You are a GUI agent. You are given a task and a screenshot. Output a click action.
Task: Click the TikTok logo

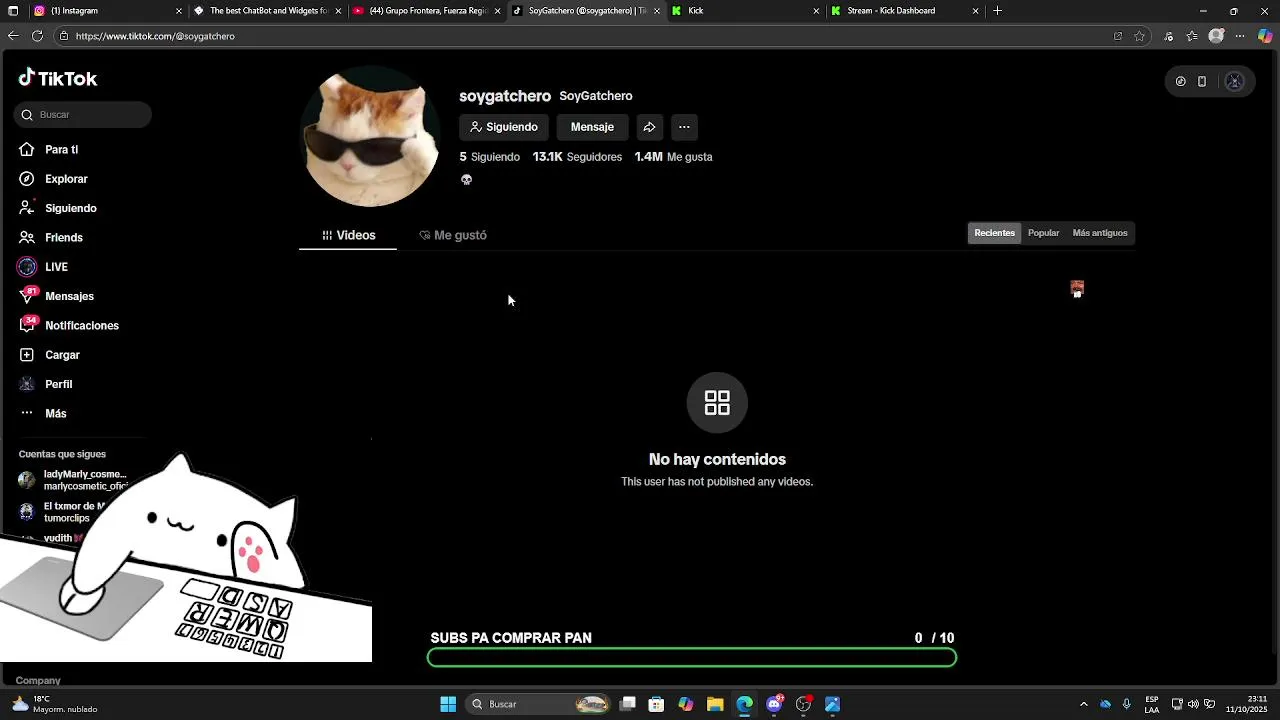click(x=58, y=79)
